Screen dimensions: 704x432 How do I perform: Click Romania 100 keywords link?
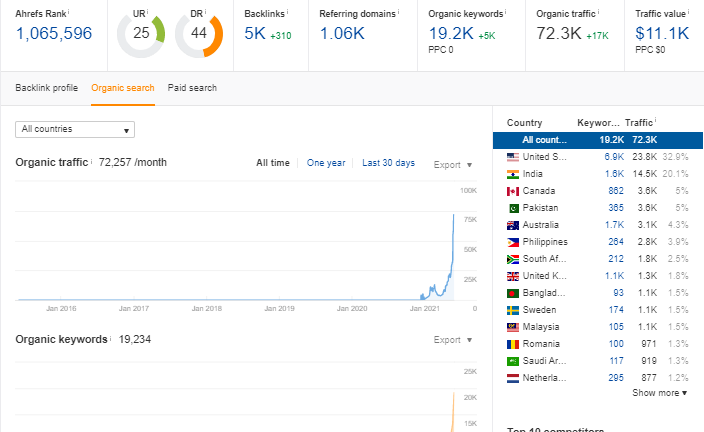(616, 344)
